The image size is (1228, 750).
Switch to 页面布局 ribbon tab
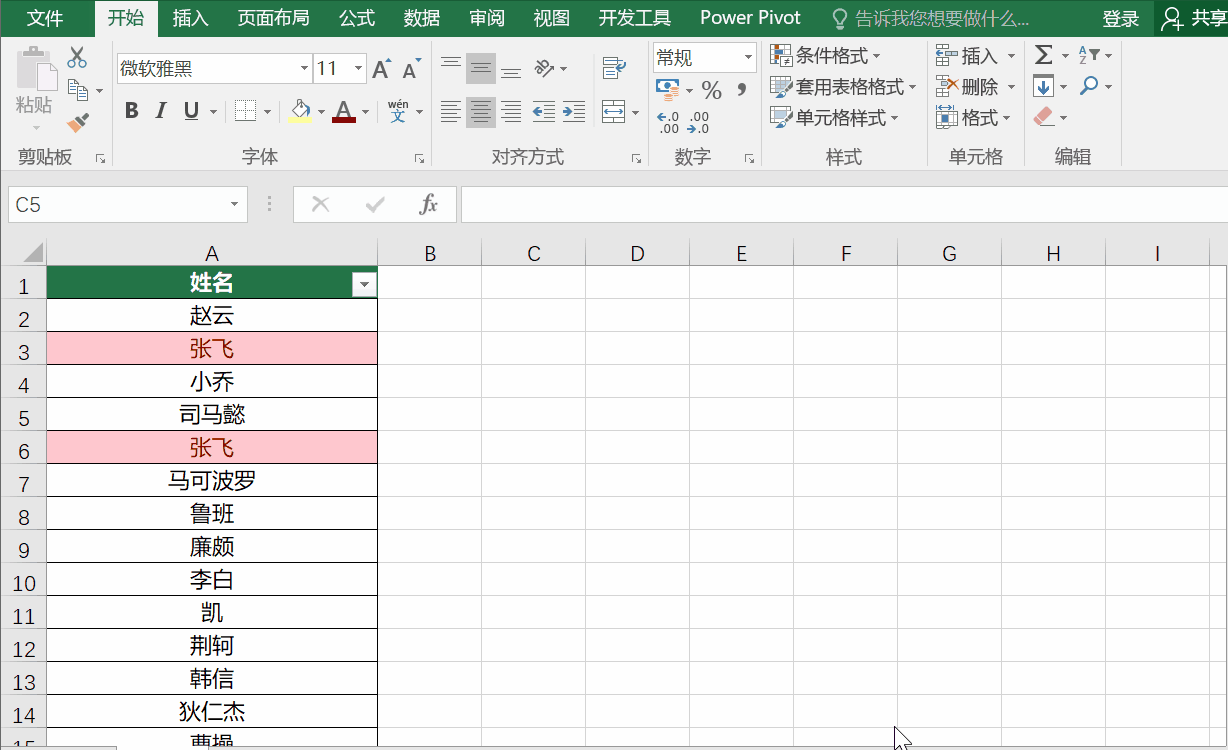tap(273, 18)
